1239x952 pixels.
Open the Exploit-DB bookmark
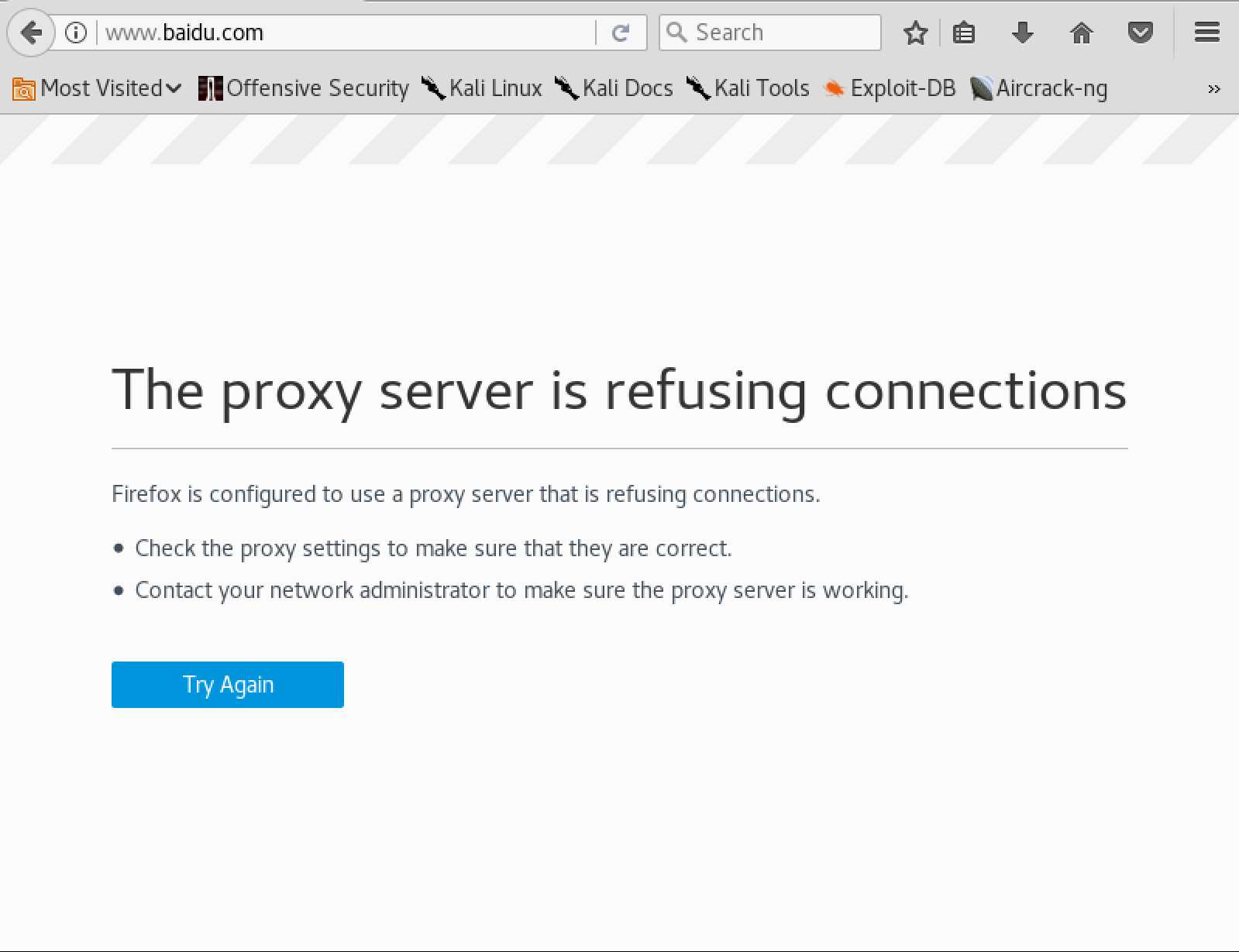click(890, 88)
